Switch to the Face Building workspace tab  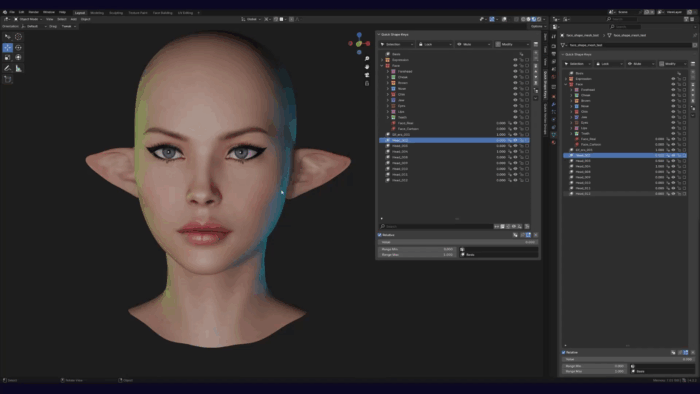(162, 12)
